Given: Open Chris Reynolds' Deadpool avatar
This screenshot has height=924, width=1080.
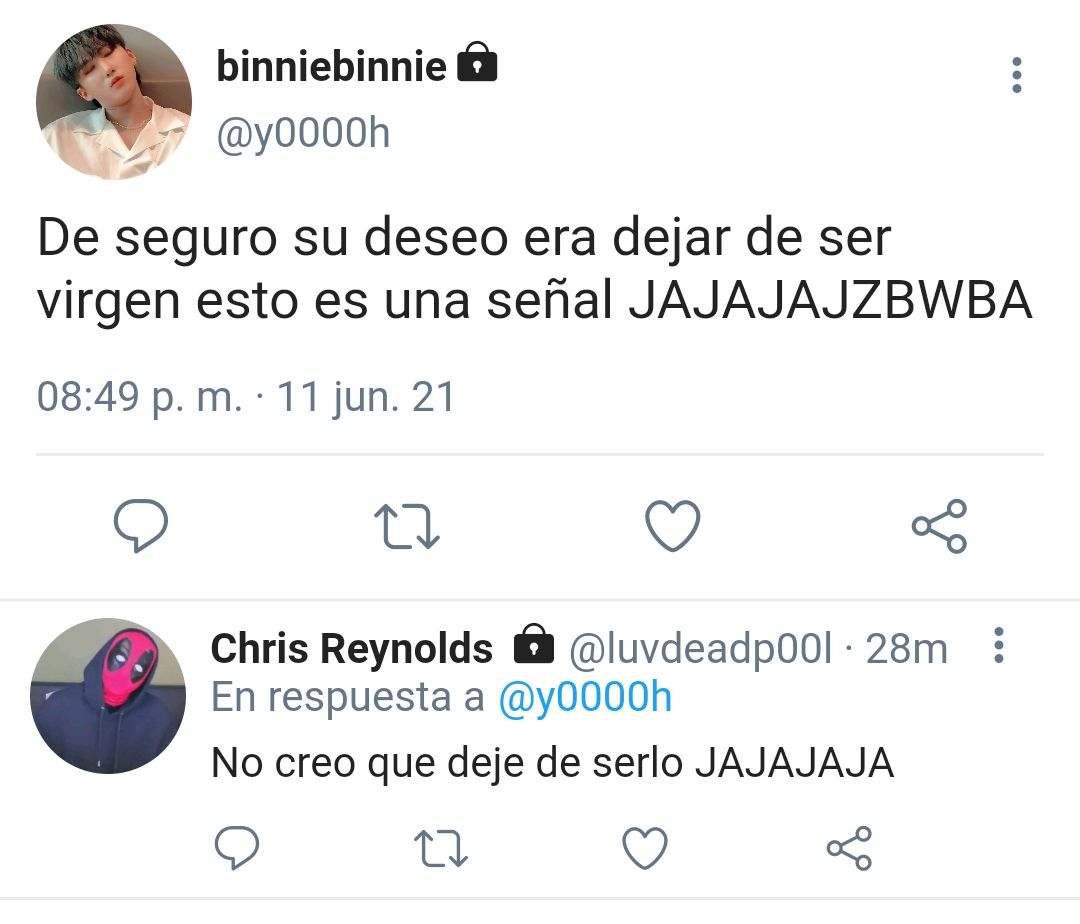Looking at the screenshot, I should coord(108,695).
